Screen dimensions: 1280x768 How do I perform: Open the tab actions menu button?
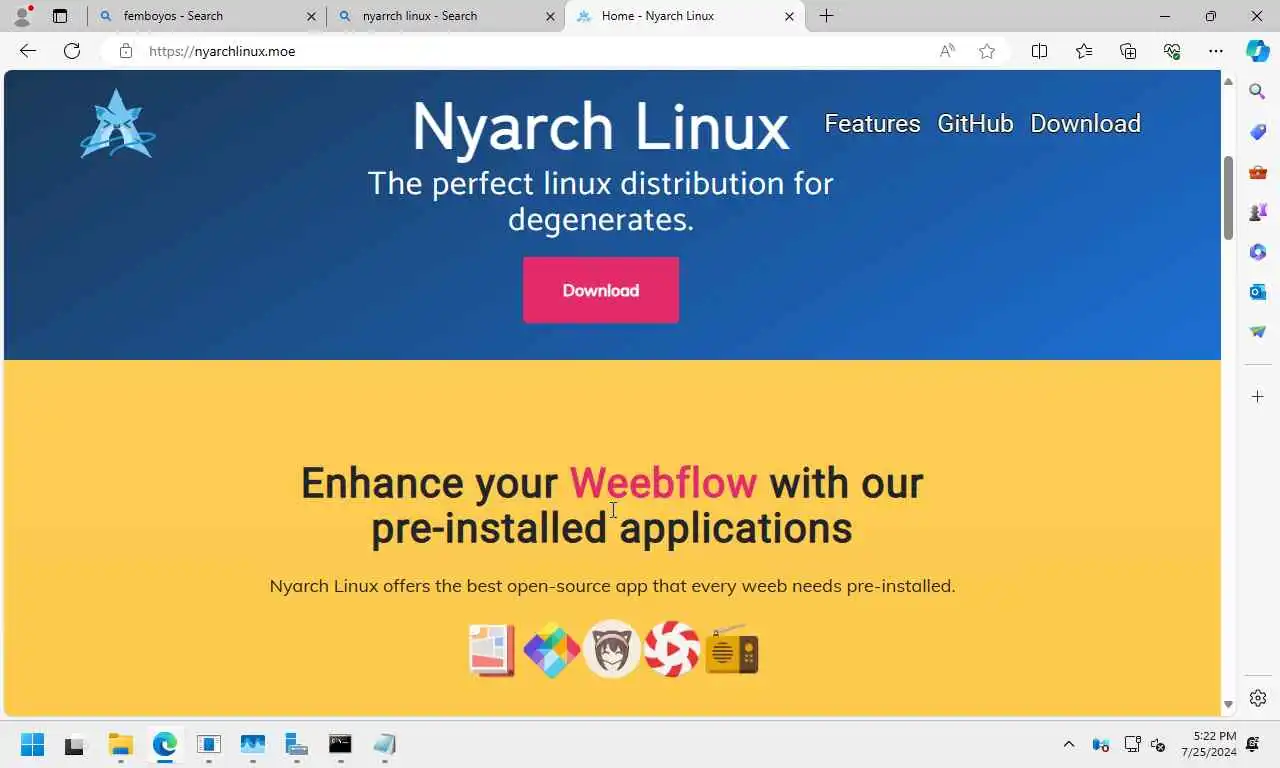point(60,16)
